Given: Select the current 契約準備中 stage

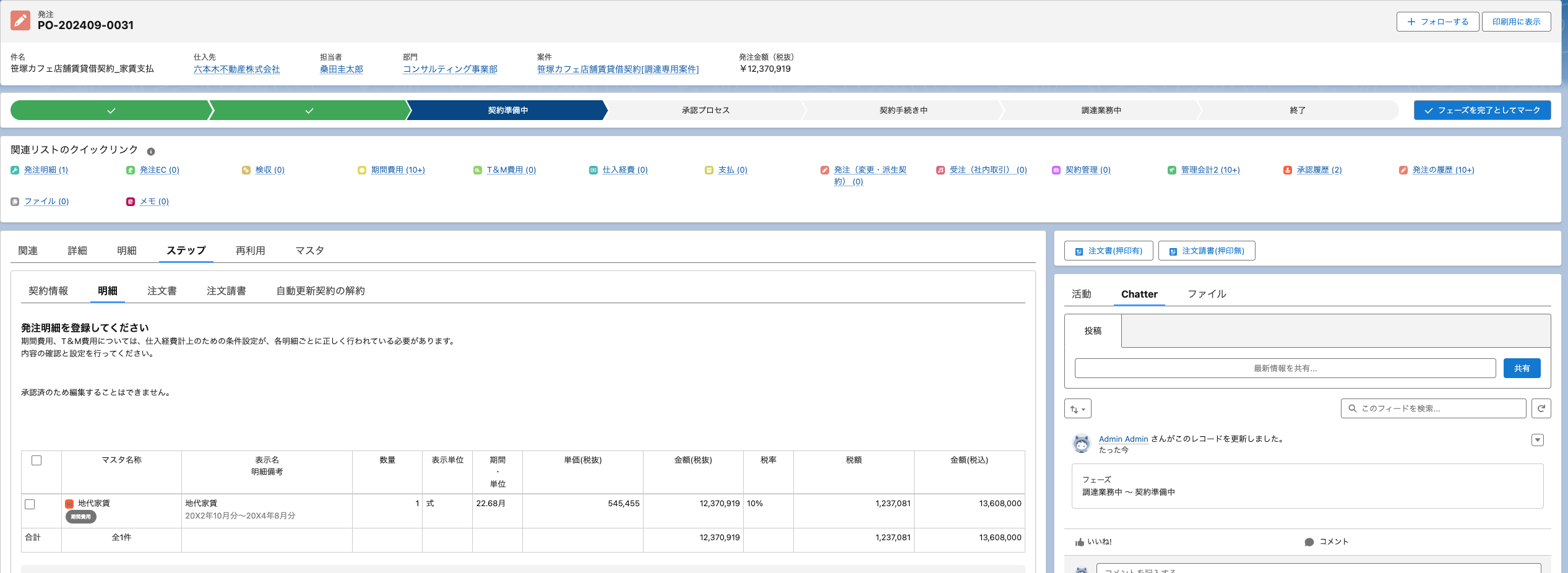Looking at the screenshot, I should (x=508, y=110).
